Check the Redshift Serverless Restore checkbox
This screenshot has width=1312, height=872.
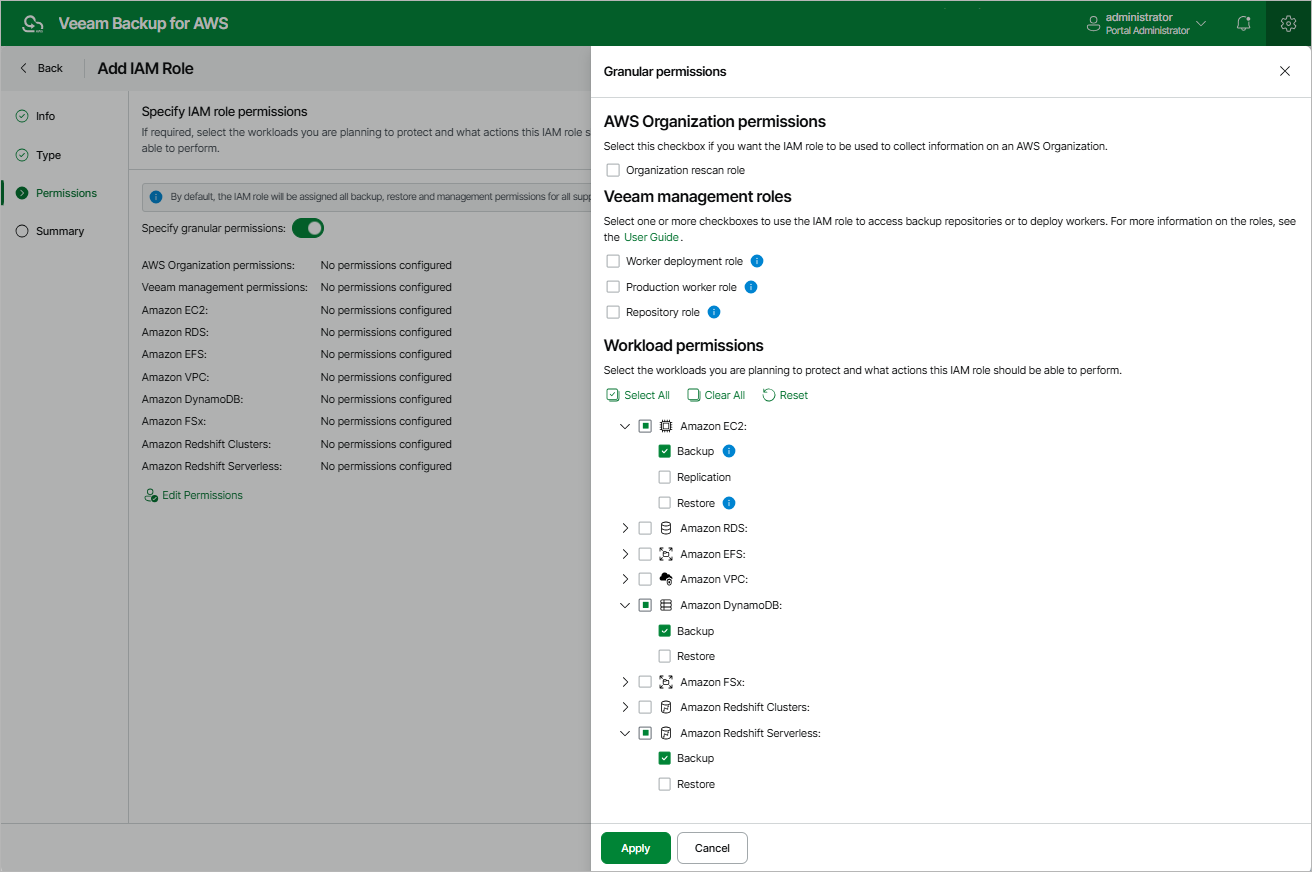tap(665, 784)
